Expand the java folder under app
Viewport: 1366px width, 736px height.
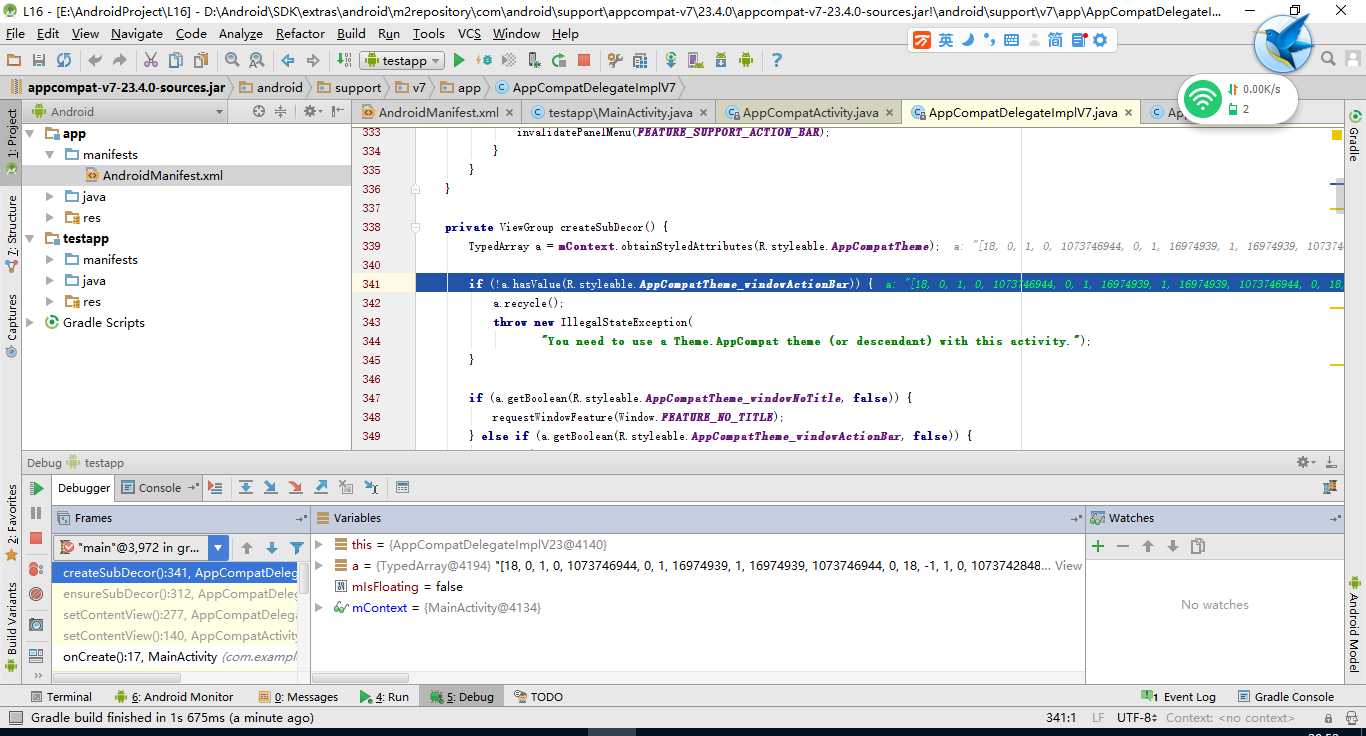click(50, 197)
